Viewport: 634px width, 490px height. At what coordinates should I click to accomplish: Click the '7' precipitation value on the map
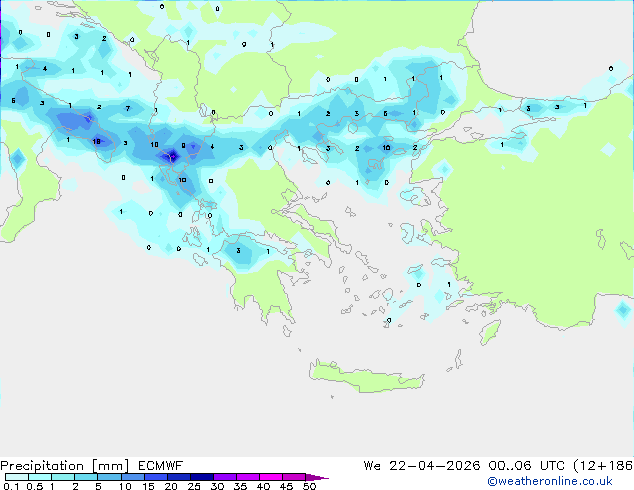(128, 108)
